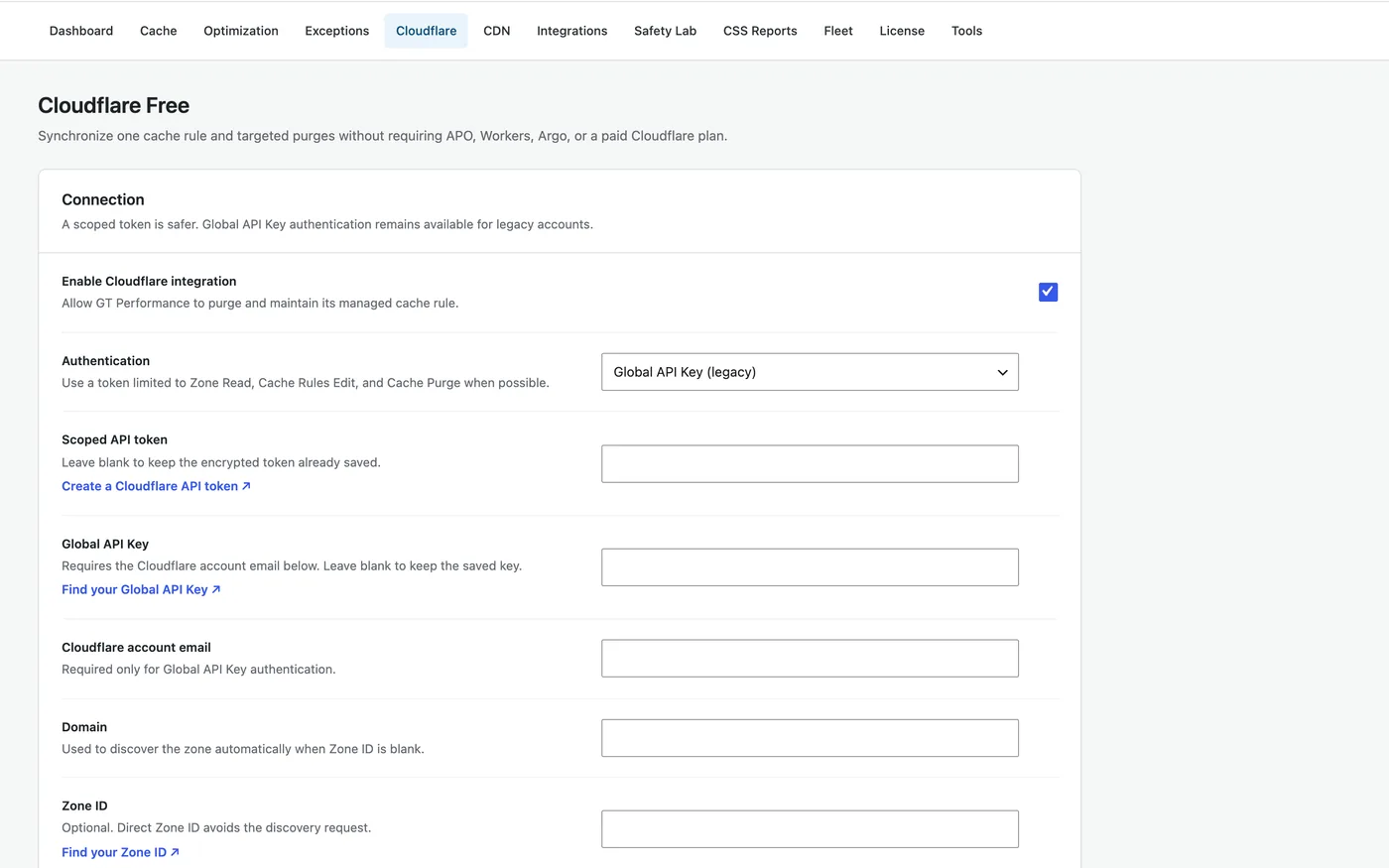Click the Authentication setting label

106,361
